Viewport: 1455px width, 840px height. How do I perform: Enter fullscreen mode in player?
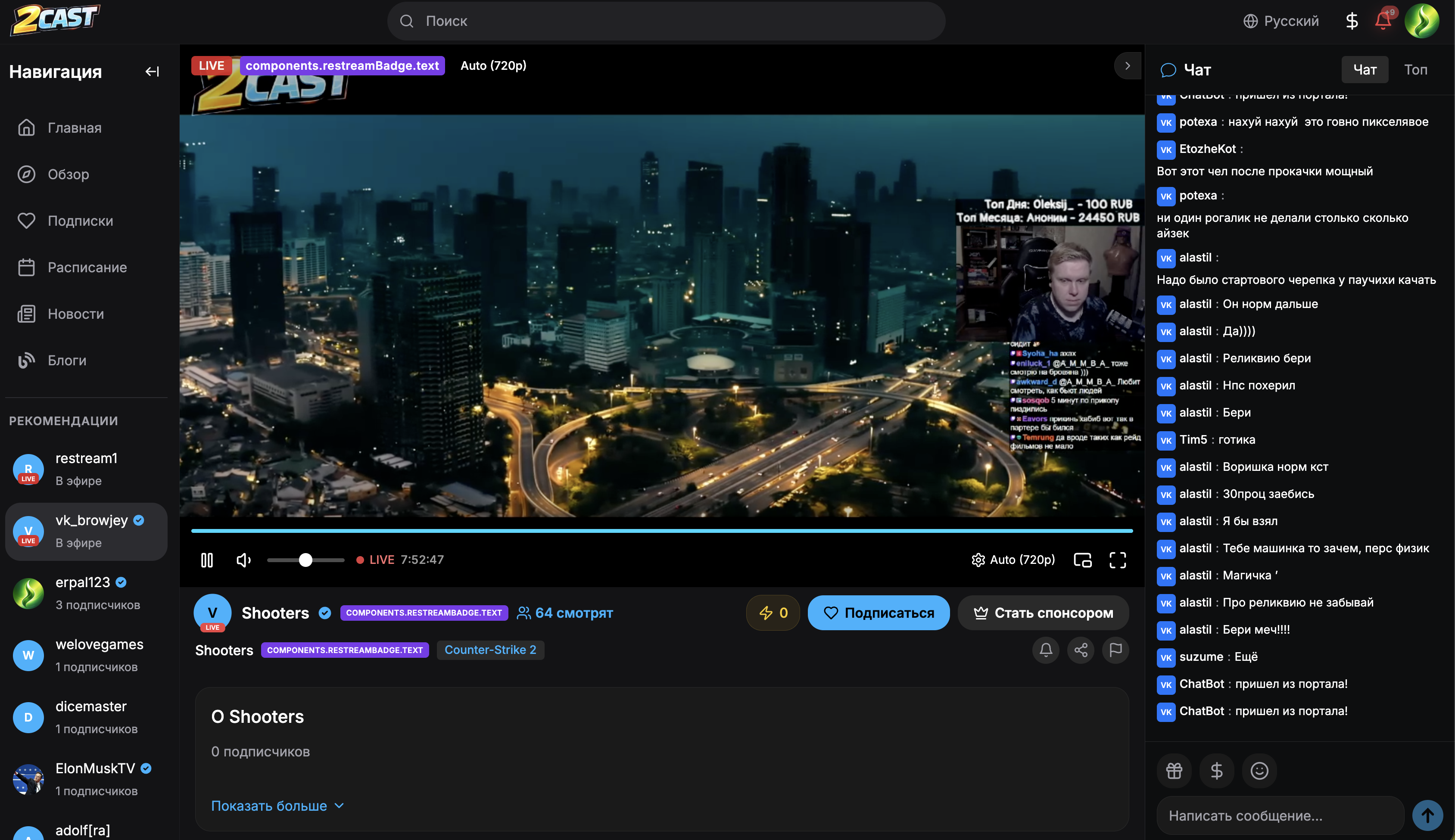click(x=1118, y=560)
